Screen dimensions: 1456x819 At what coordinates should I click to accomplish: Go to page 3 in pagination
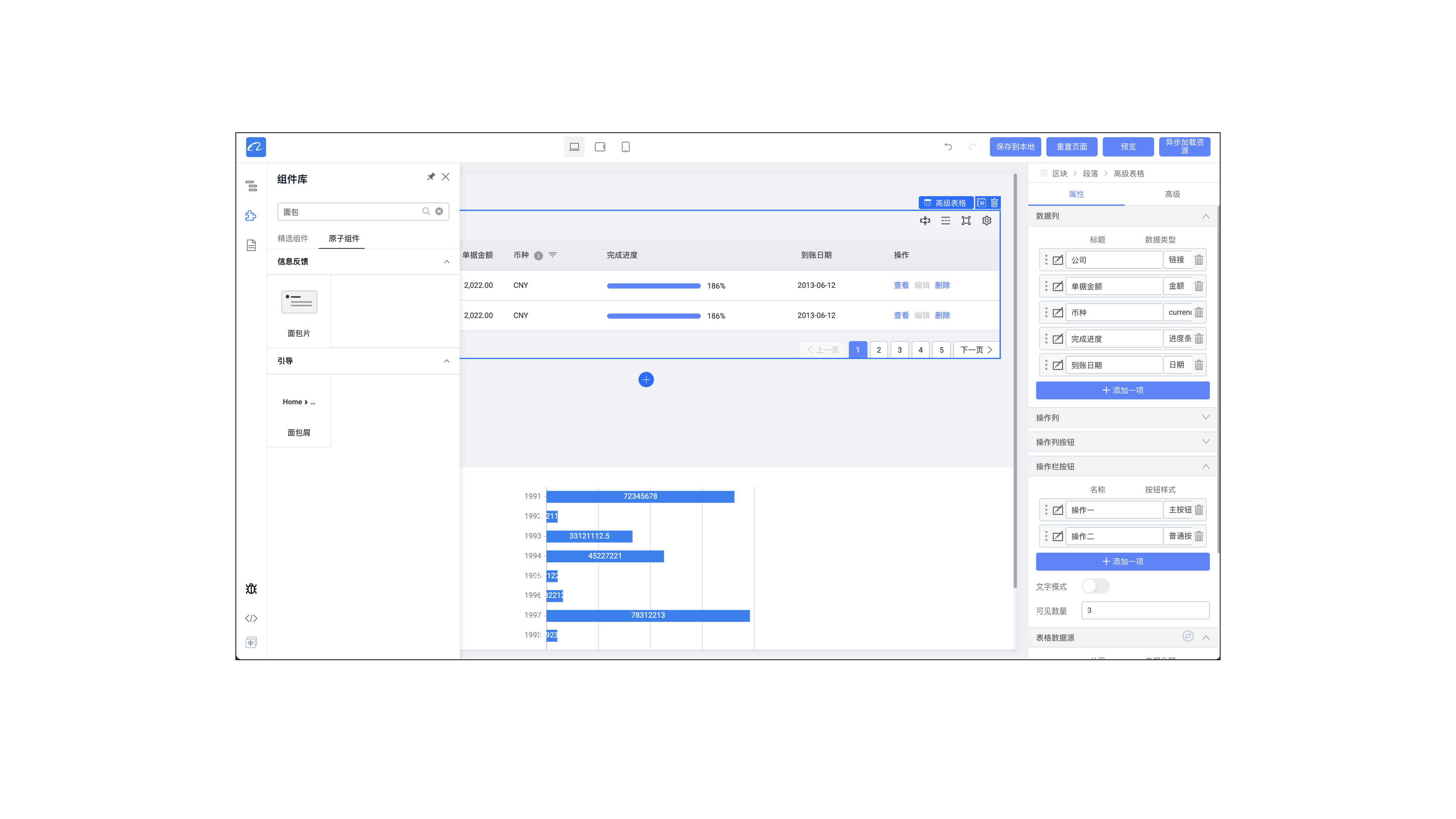click(899, 350)
